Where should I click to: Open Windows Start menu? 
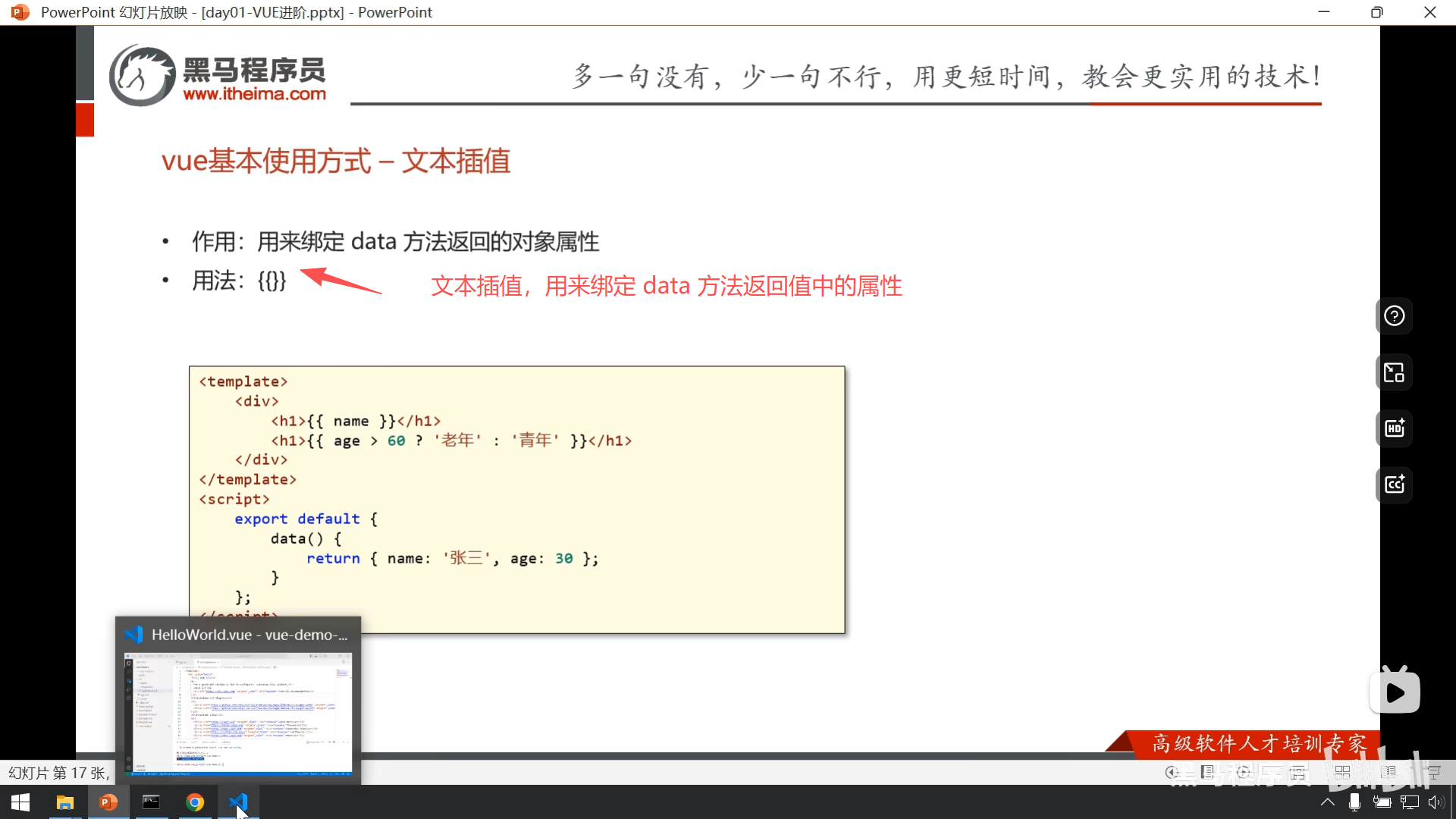[20, 802]
